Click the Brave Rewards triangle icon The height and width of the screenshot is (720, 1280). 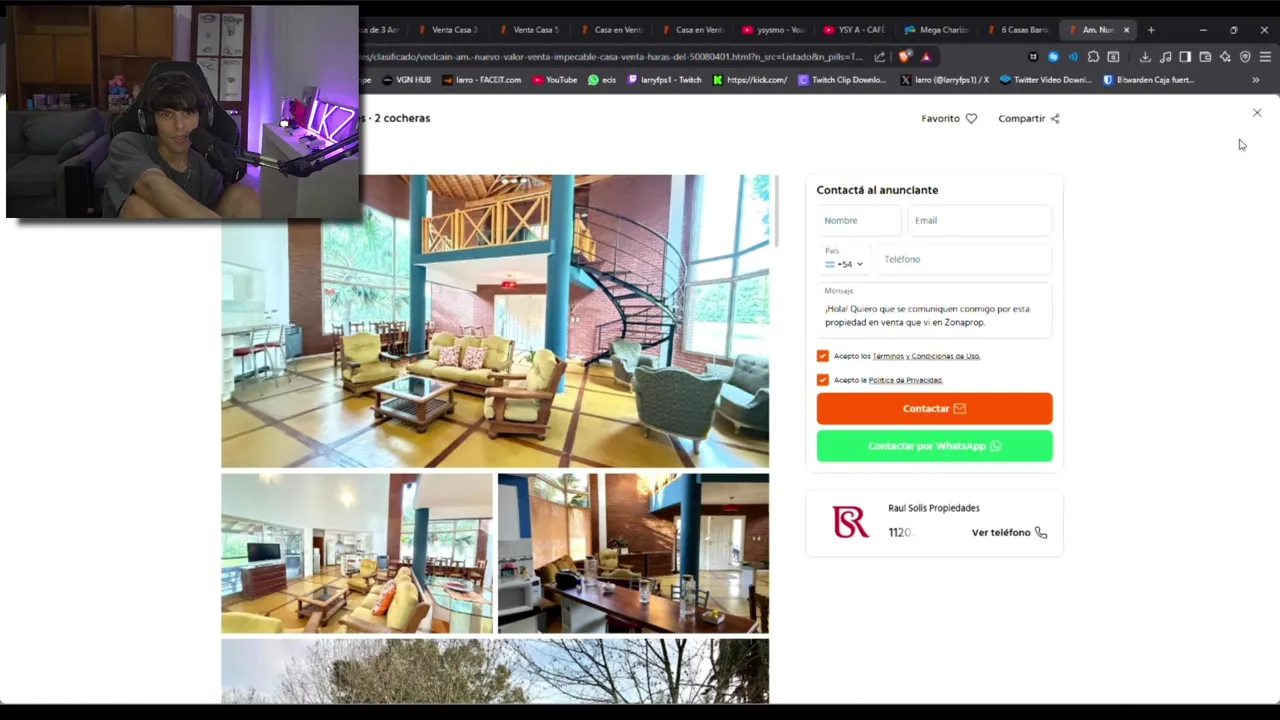pyautogui.click(x=926, y=57)
